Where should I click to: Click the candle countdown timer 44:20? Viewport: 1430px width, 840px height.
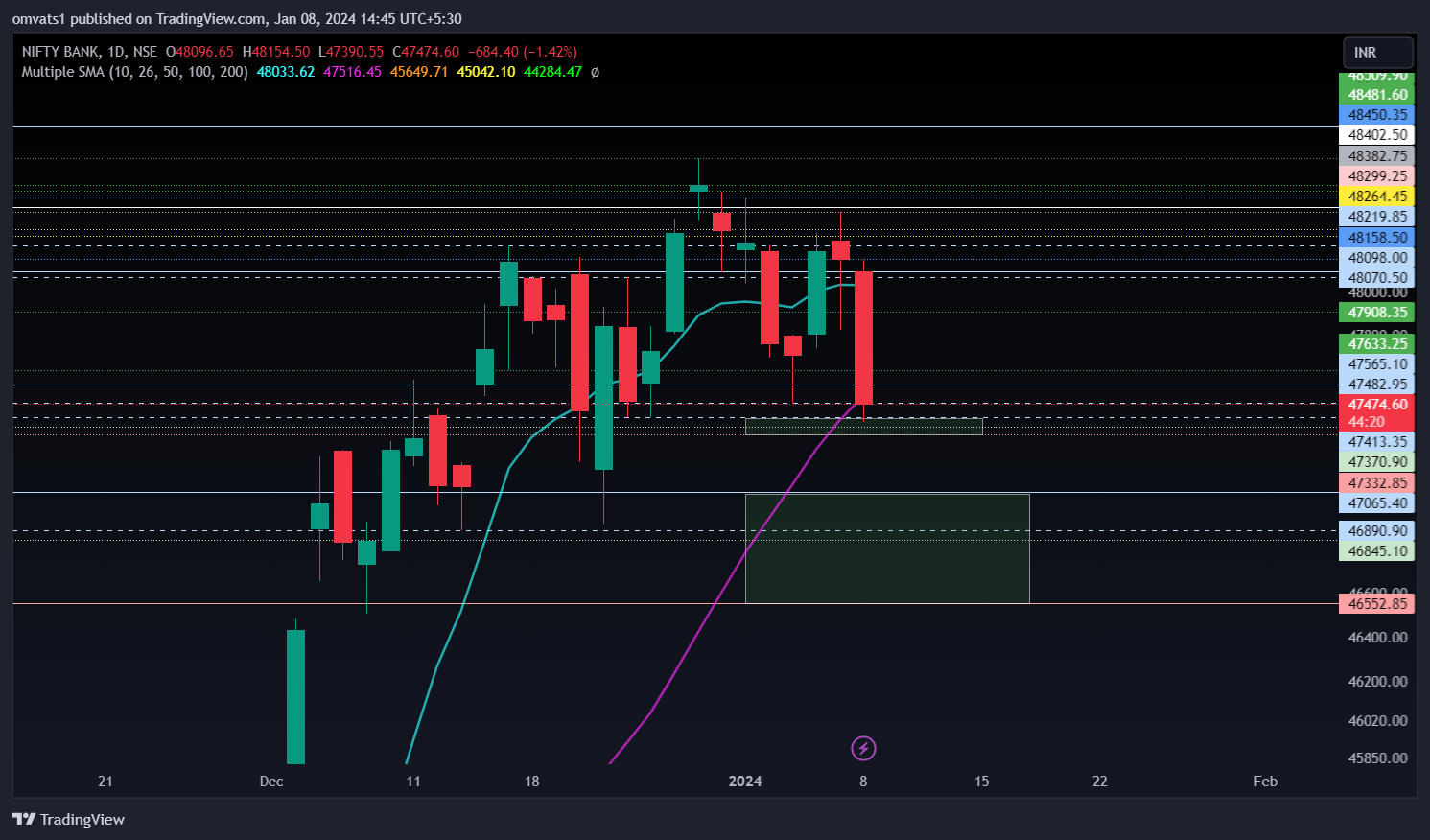1366,422
